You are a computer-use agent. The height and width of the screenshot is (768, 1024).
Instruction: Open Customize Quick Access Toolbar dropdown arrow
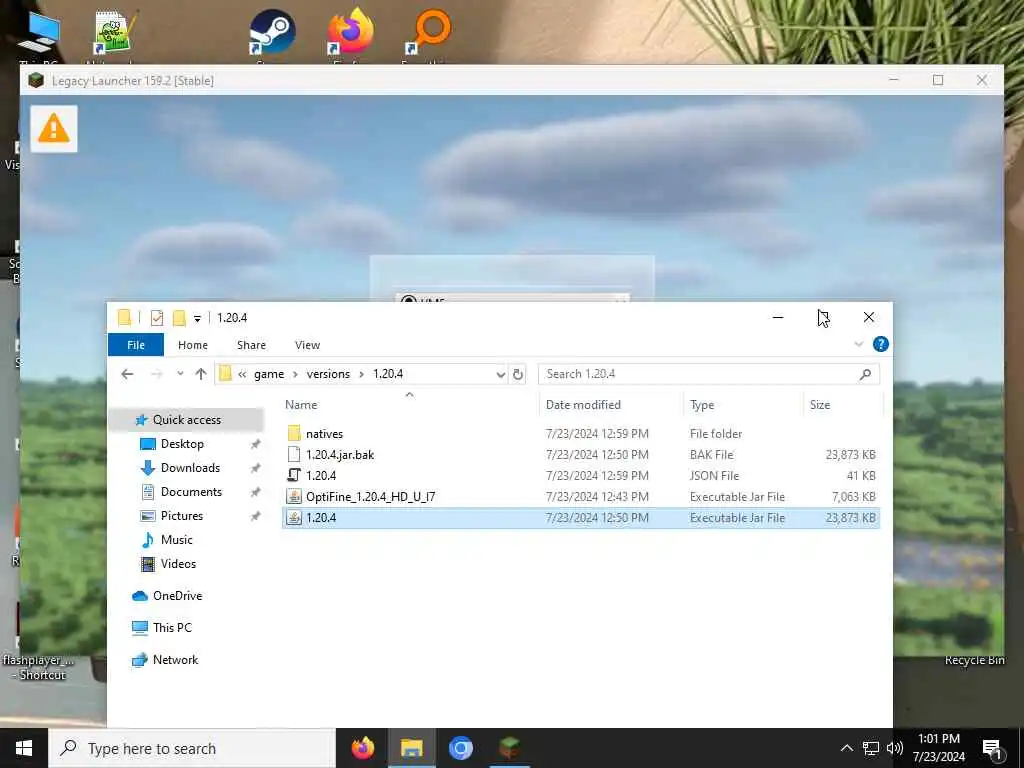click(x=197, y=319)
